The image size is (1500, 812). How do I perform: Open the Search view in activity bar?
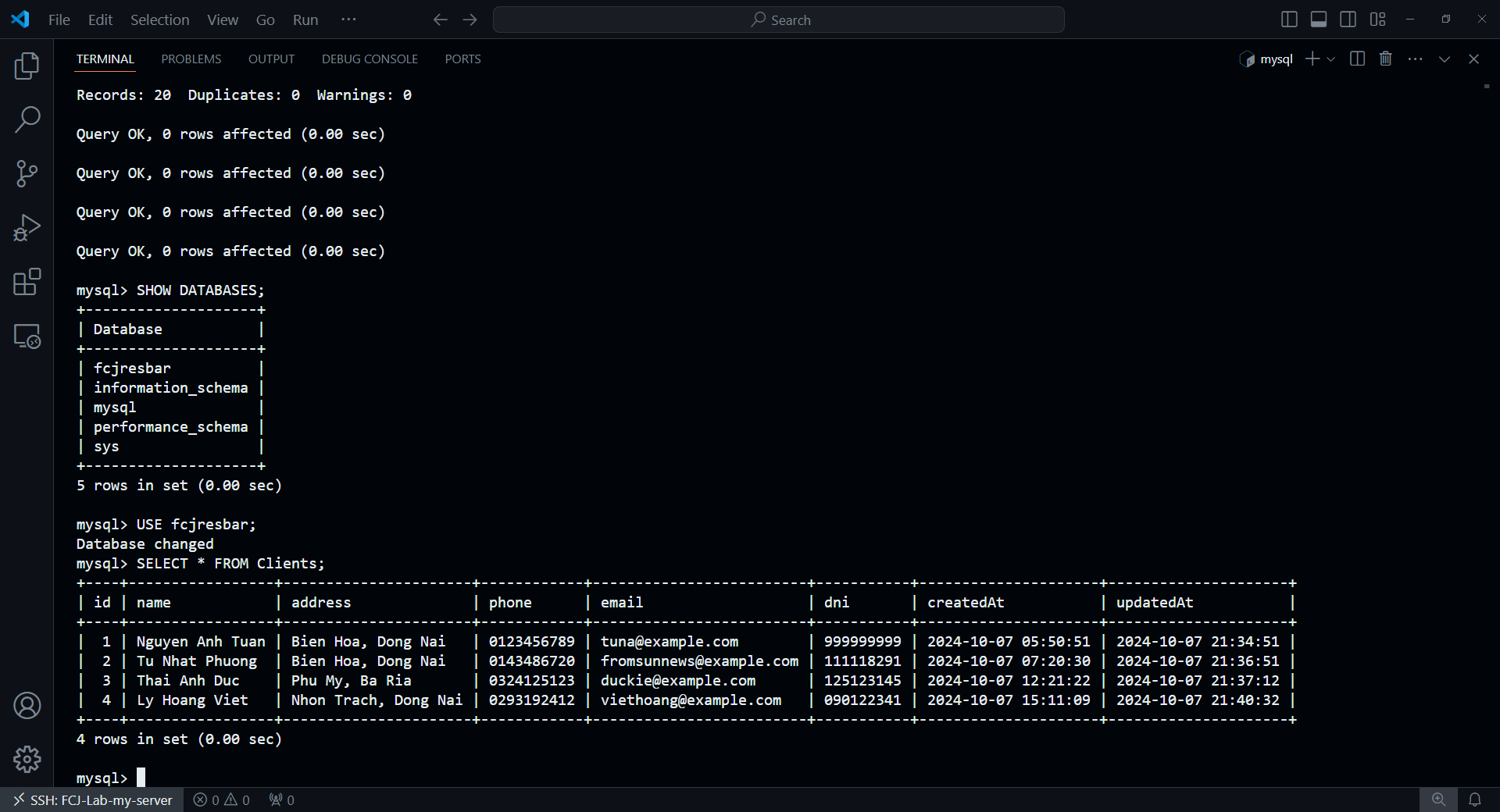pyautogui.click(x=27, y=119)
